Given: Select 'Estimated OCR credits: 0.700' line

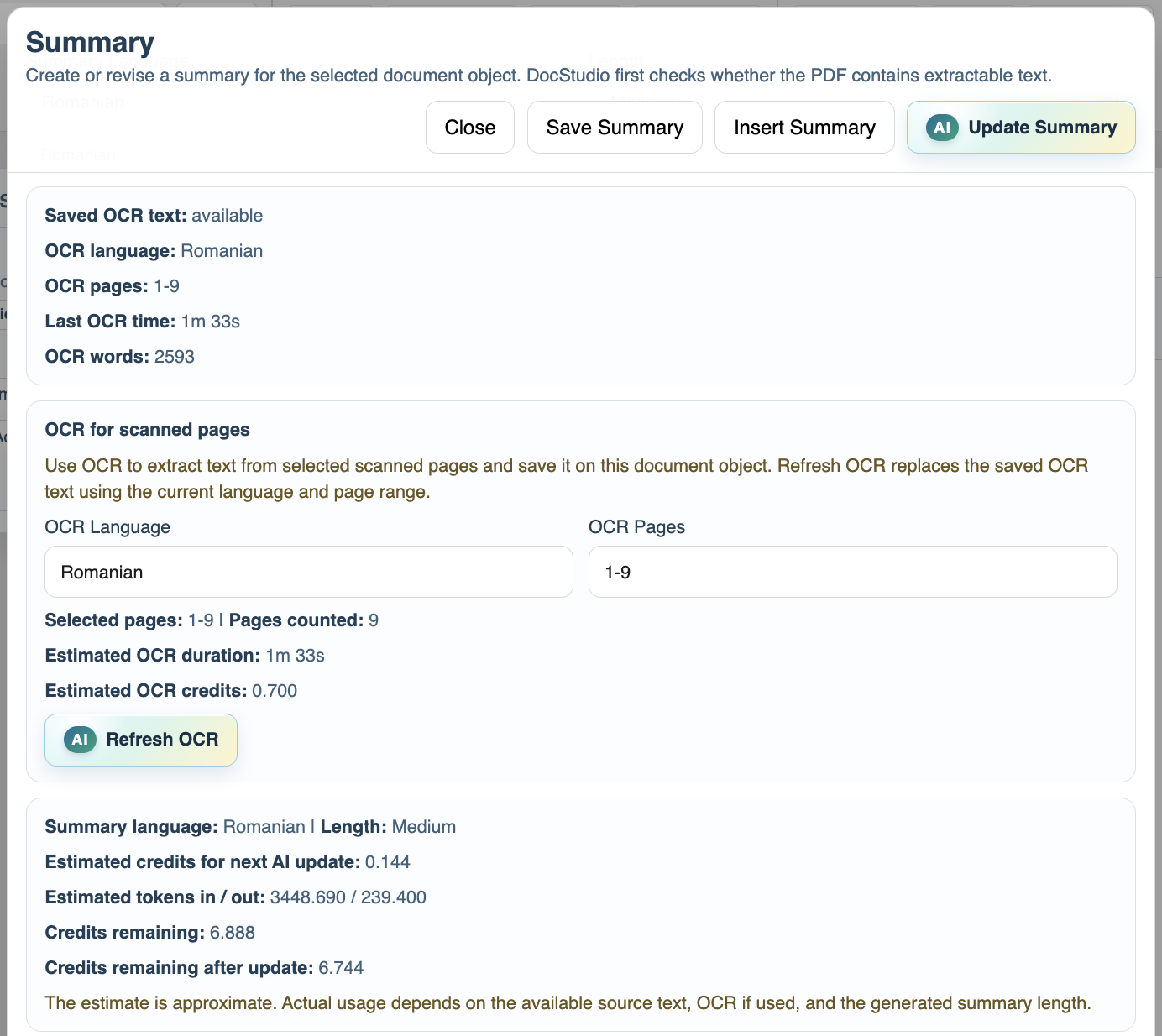Looking at the screenshot, I should click(171, 691).
